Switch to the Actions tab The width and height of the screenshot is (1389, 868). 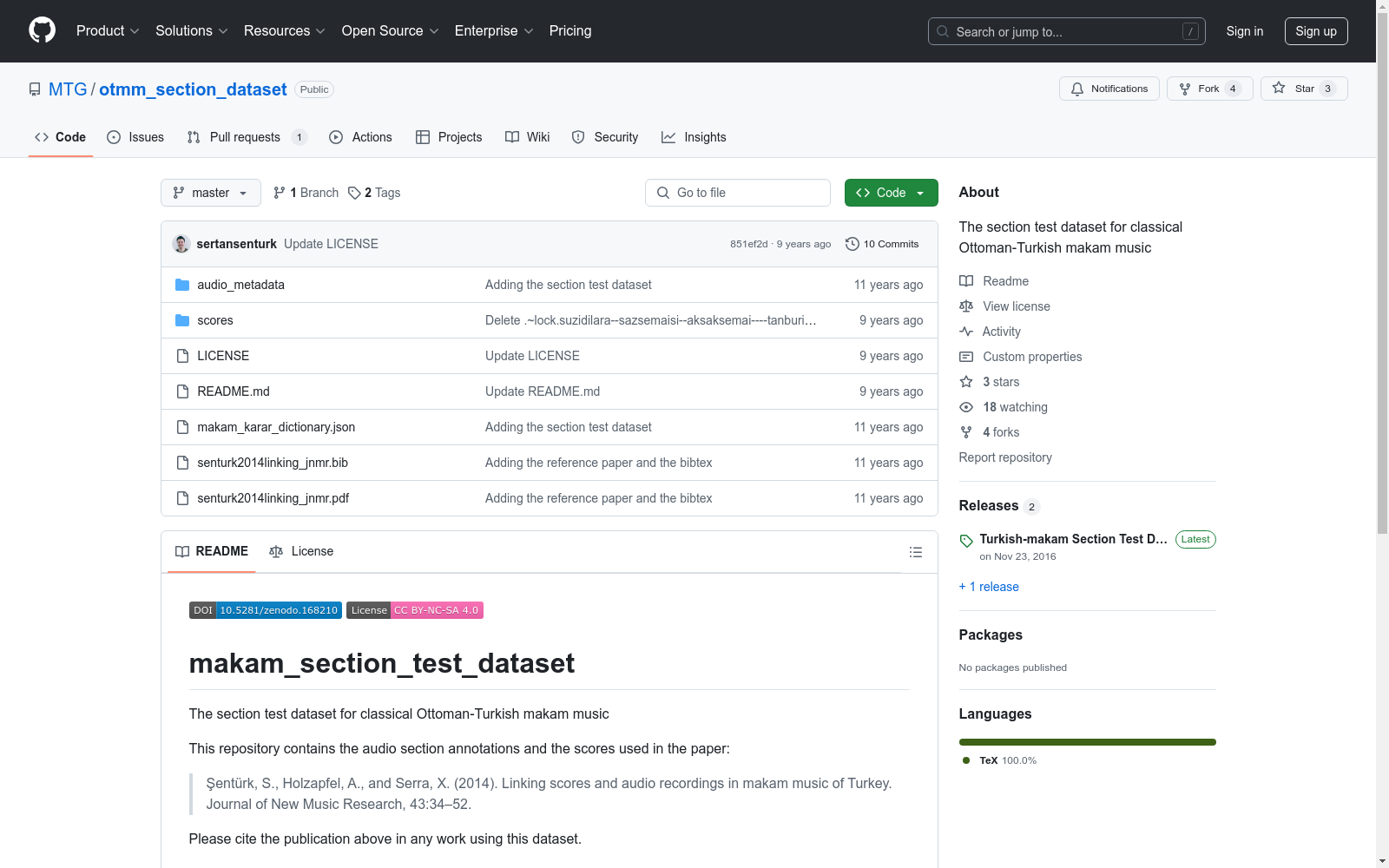[360, 137]
